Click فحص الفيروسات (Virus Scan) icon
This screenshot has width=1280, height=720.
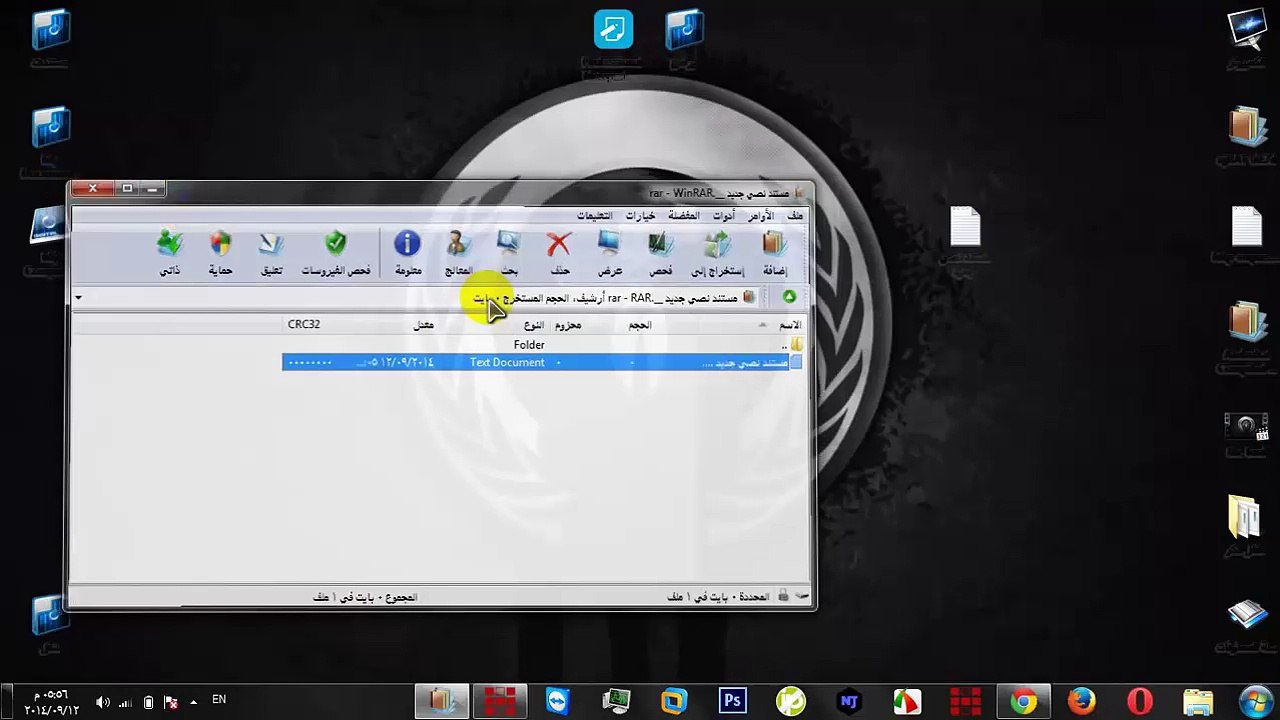click(x=336, y=253)
